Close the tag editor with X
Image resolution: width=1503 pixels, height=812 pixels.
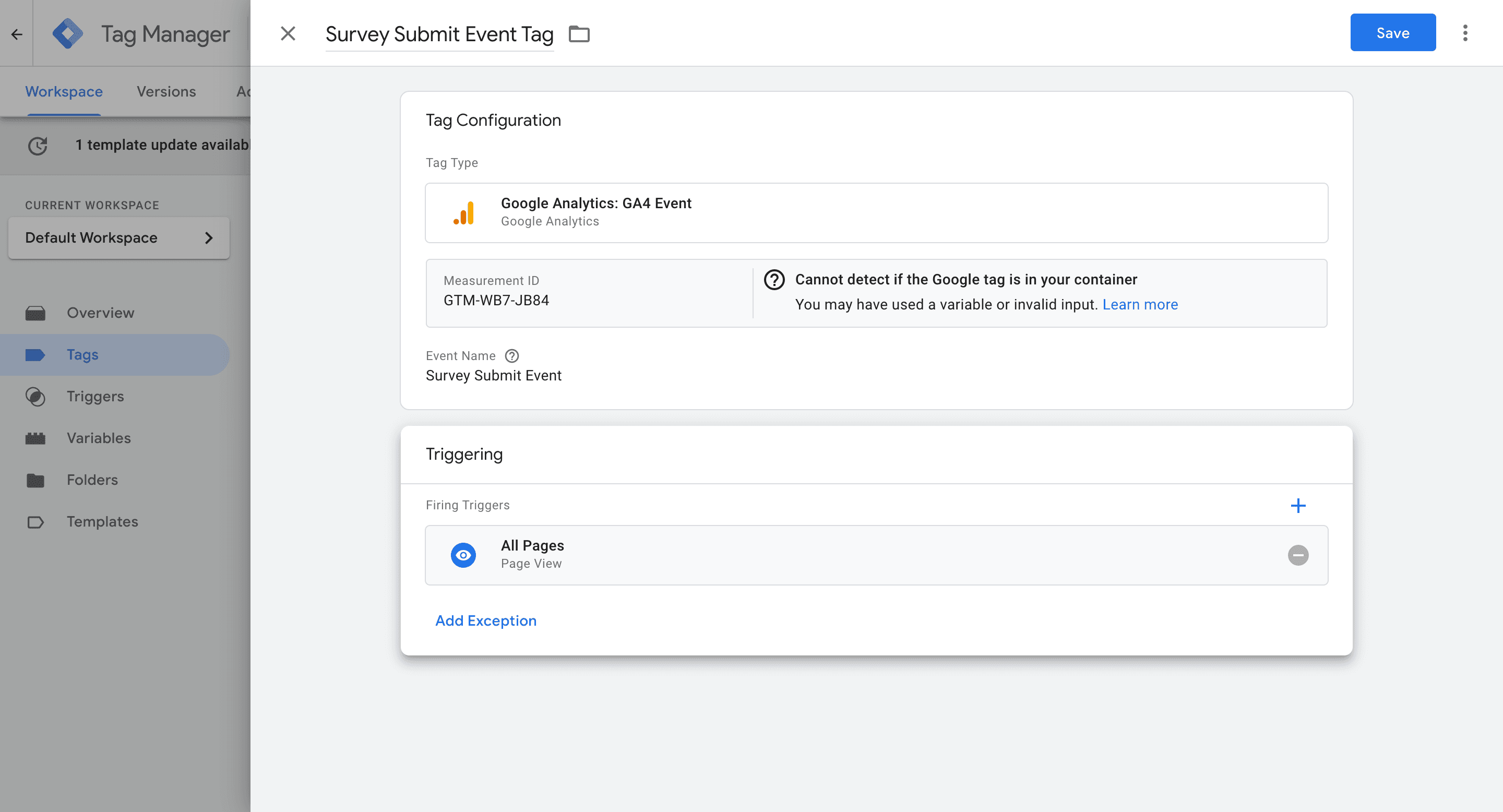pyautogui.click(x=288, y=33)
